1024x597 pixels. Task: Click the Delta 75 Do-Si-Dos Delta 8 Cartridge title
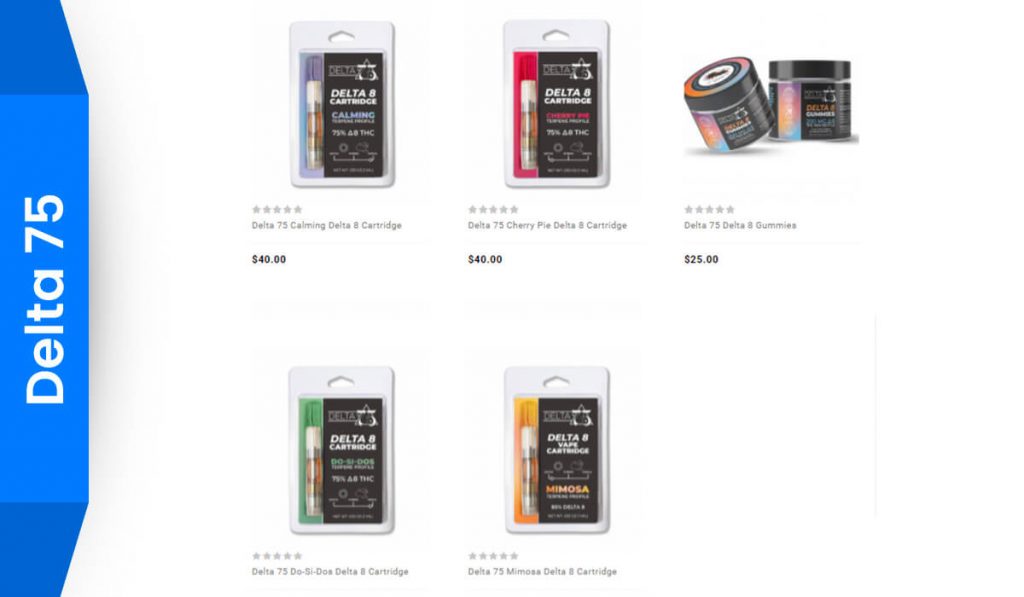330,572
